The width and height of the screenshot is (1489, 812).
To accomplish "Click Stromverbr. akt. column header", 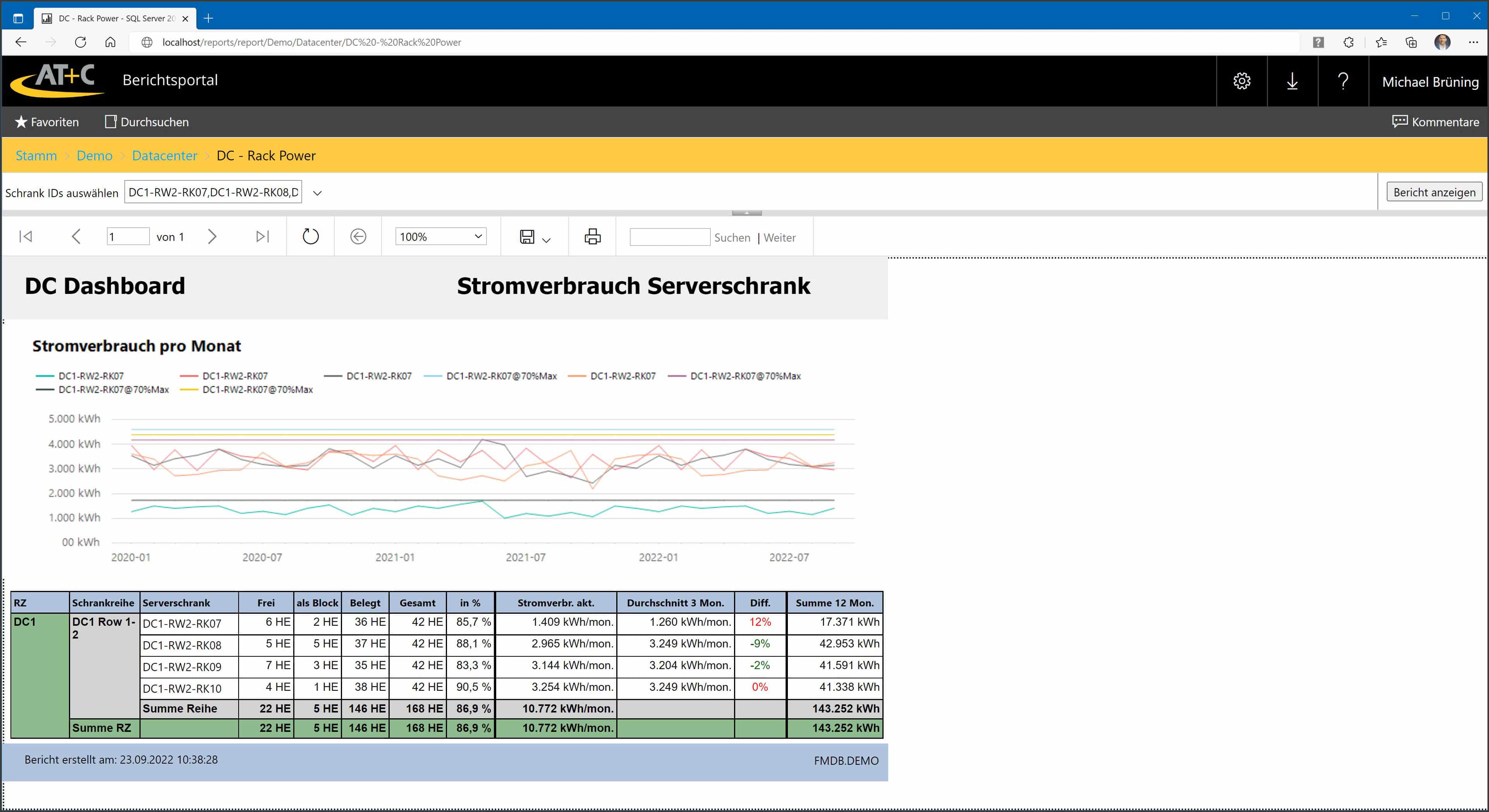I will click(x=555, y=603).
